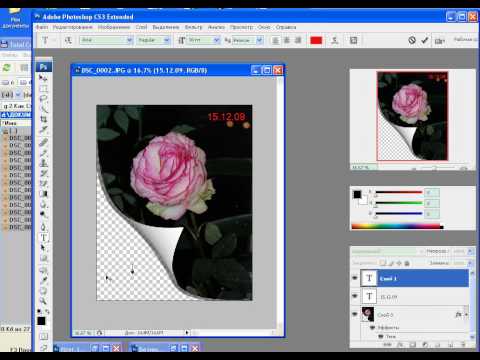Click the navigator thumbnail of the rose
480x360 pixels.
point(412,116)
